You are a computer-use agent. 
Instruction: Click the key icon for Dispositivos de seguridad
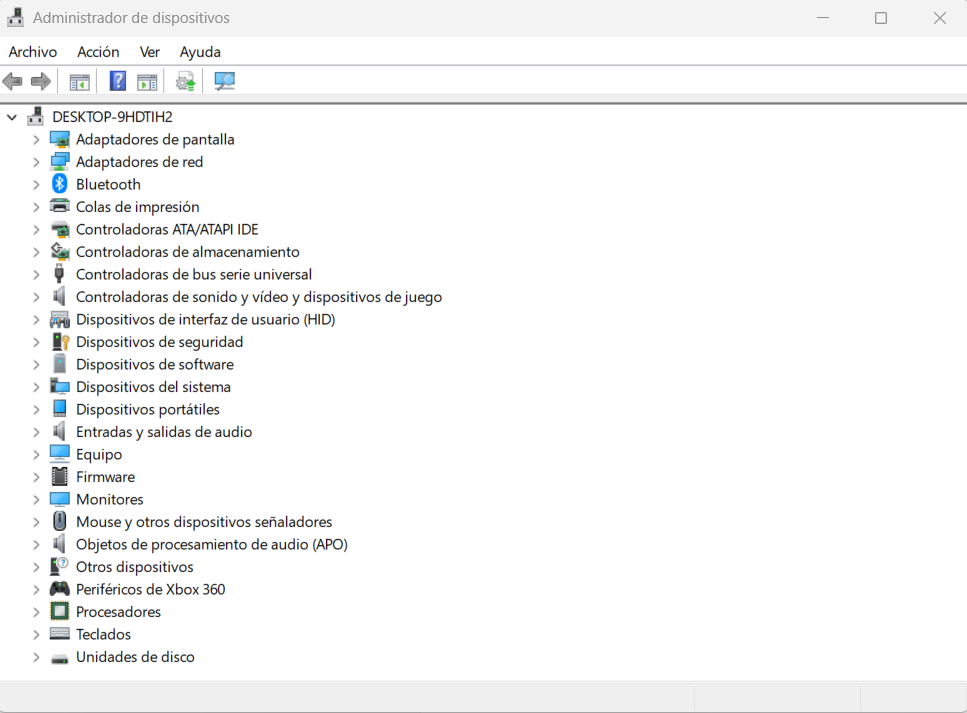pyautogui.click(x=60, y=342)
